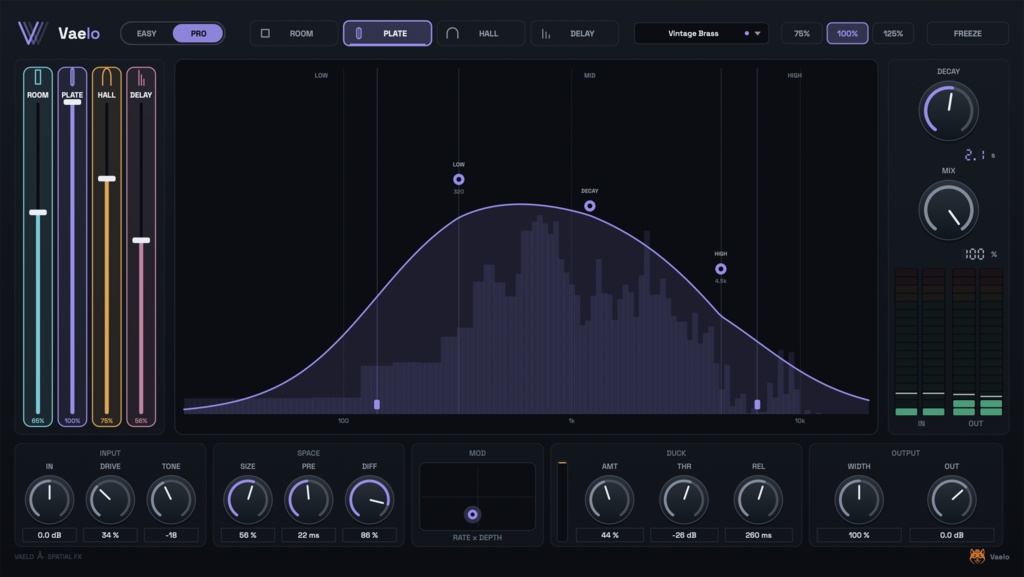Click the duck gain reduction meter
This screenshot has width=1024, height=577.
562,501
